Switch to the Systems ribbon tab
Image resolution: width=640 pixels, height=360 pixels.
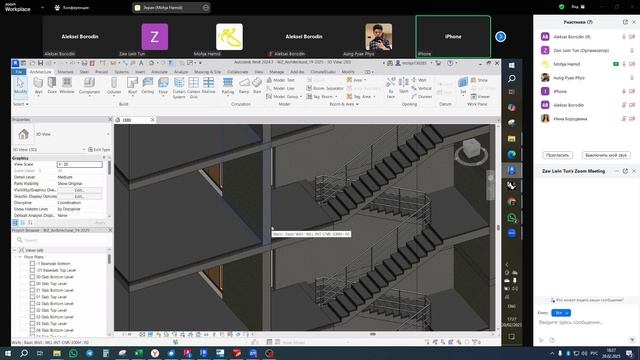121,72
